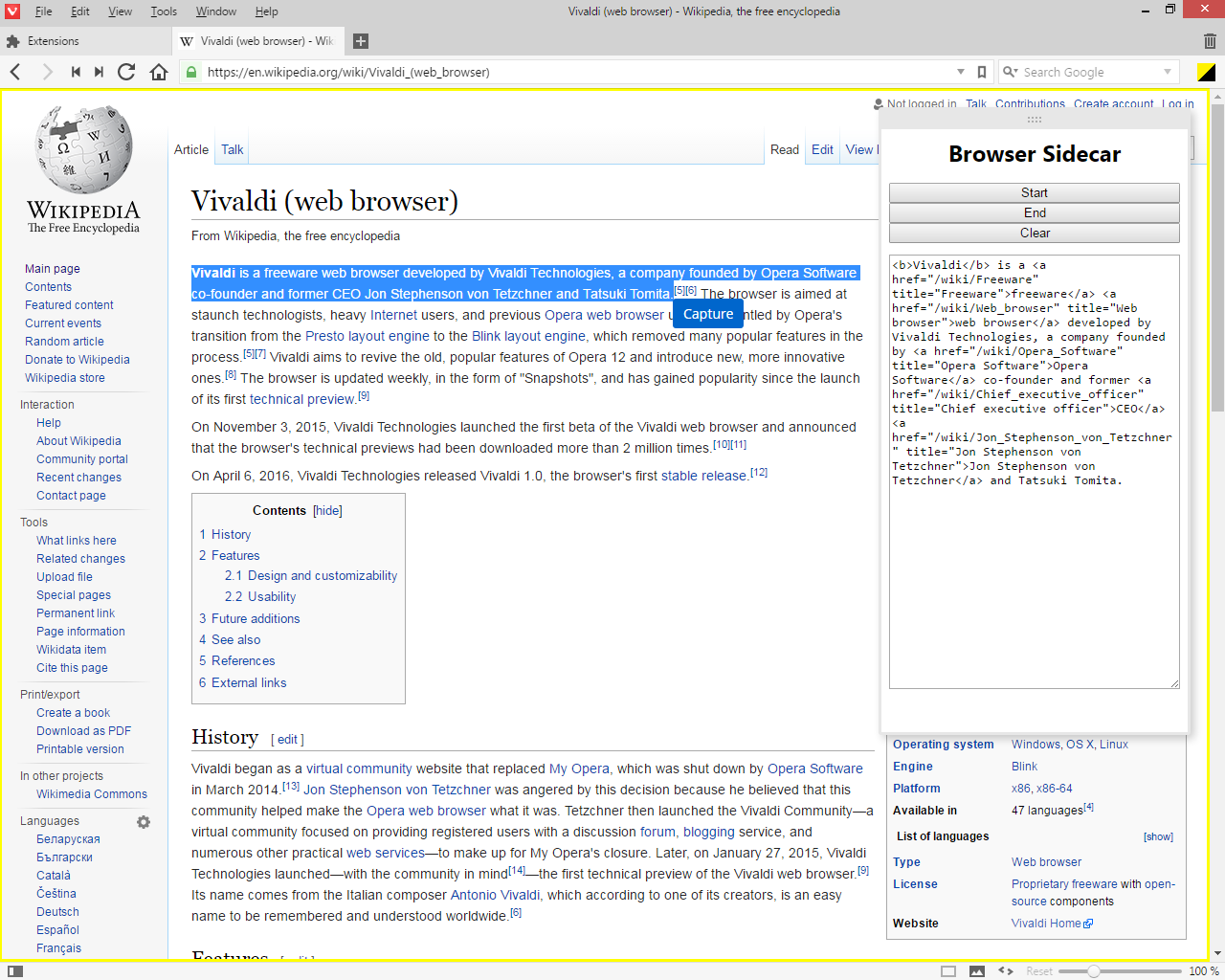
Task: Click the '100 %' zoom percentage text
Action: [x=1203, y=970]
